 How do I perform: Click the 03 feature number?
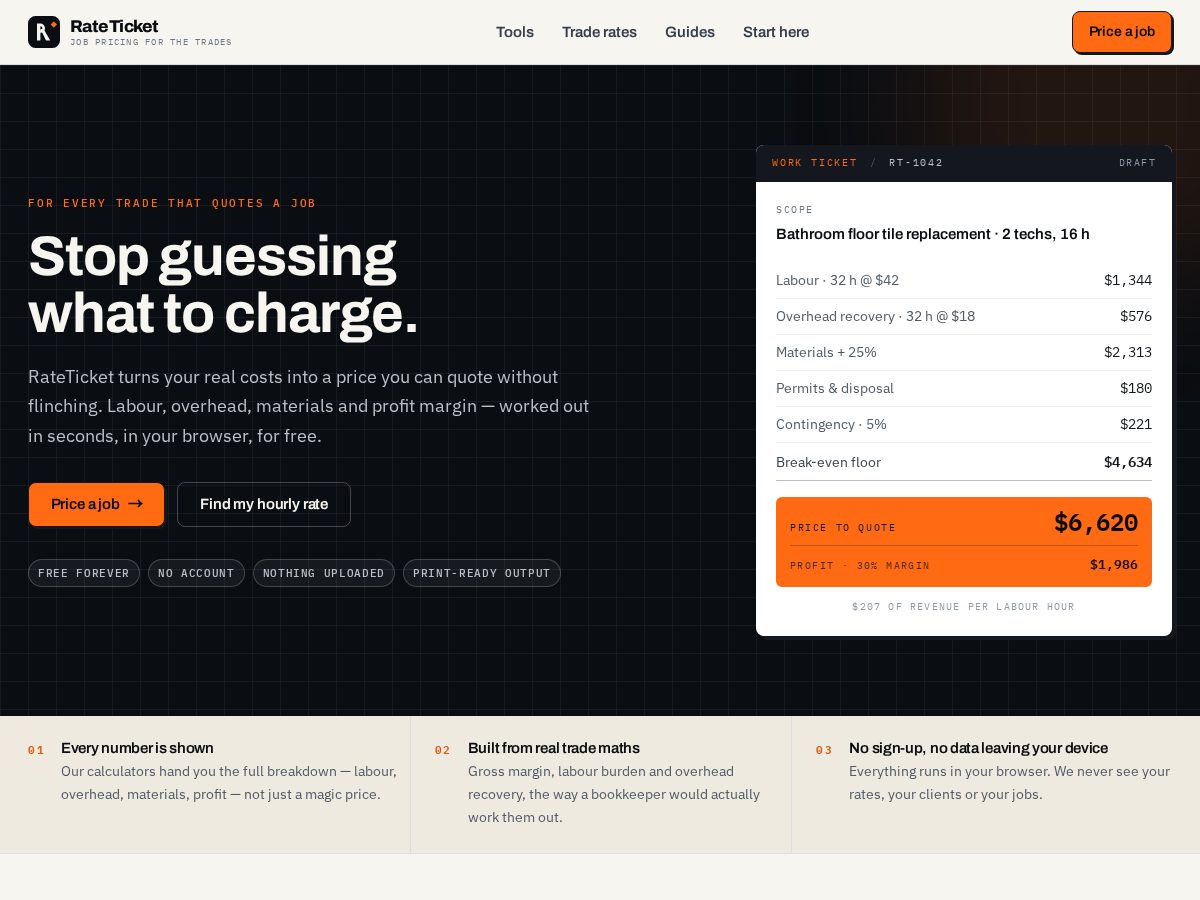(824, 750)
